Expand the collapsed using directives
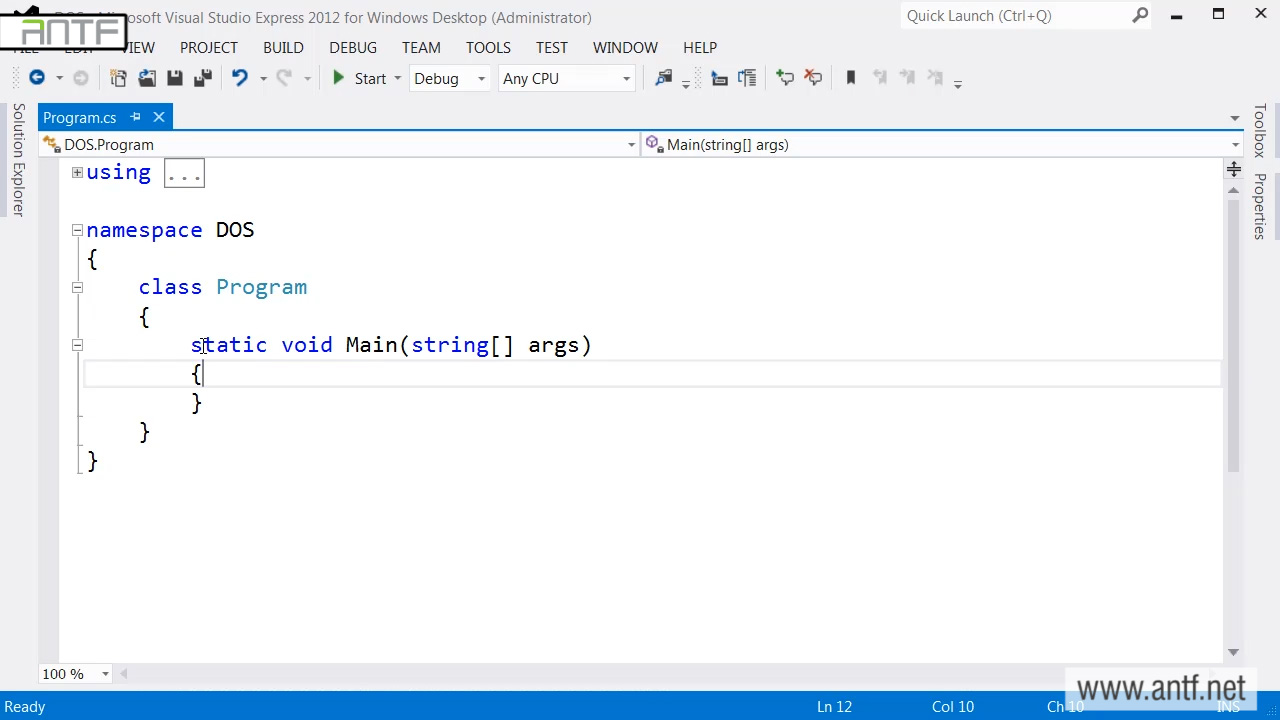 click(x=77, y=173)
